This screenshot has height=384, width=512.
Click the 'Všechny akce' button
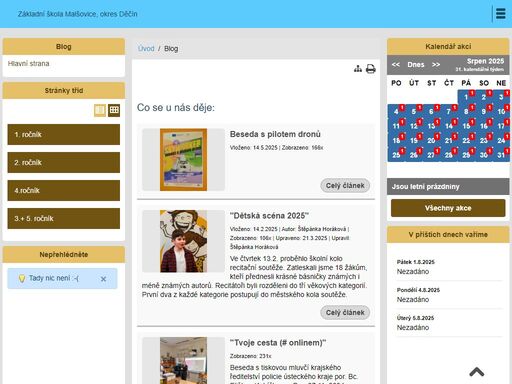pos(448,208)
